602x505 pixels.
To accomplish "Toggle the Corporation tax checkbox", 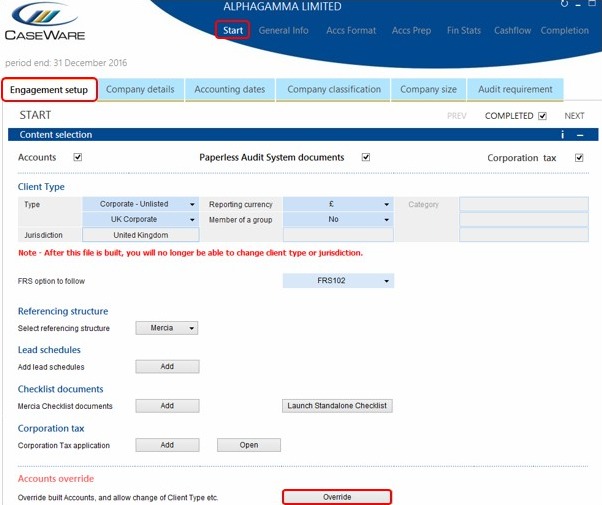I will tap(579, 157).
